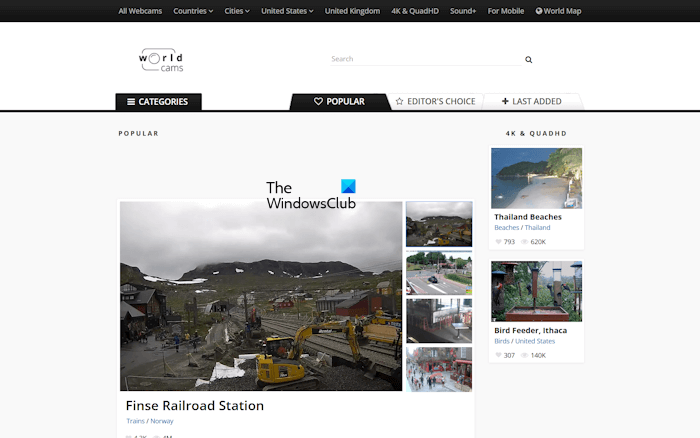Open the For Mobile menu item
Image resolution: width=700 pixels, height=438 pixels.
506,11
